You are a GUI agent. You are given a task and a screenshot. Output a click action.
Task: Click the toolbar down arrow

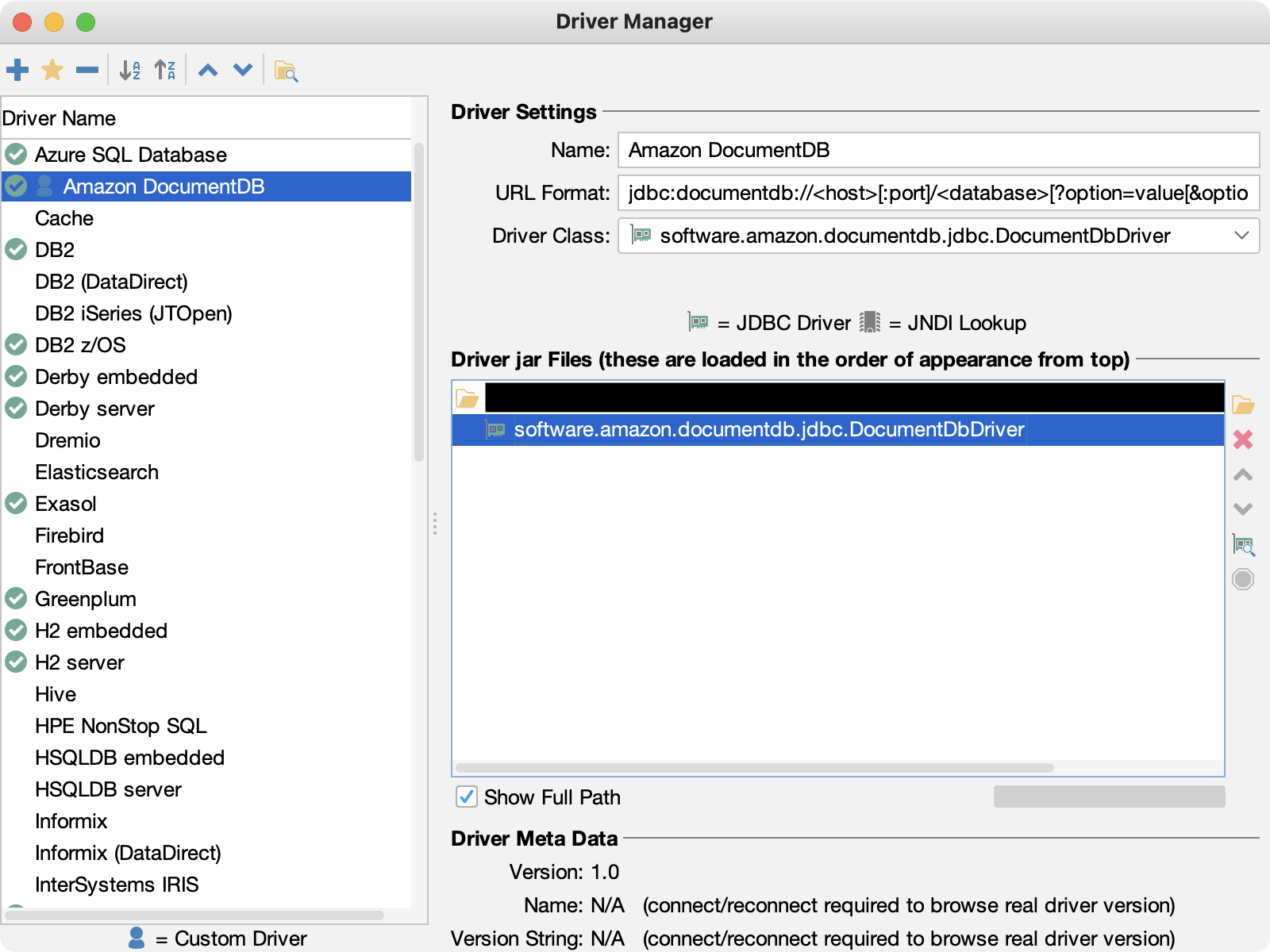tap(243, 70)
